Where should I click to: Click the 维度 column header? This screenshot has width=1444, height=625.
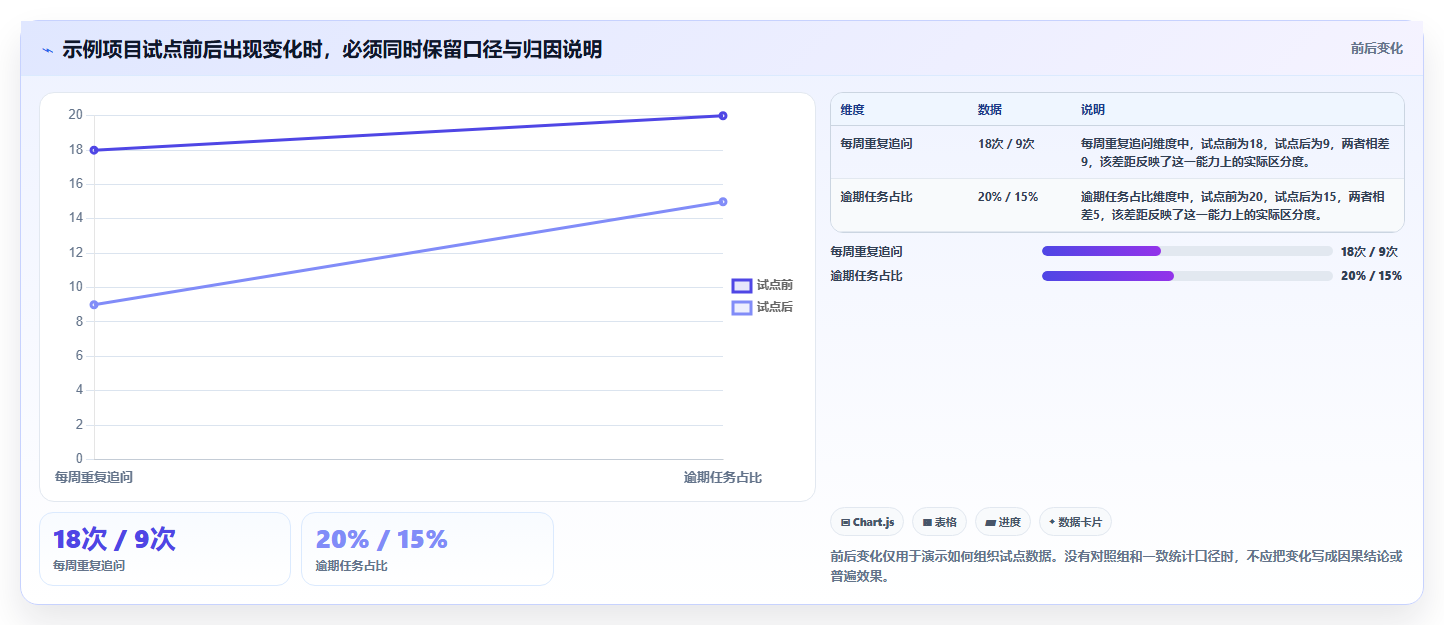(x=853, y=110)
